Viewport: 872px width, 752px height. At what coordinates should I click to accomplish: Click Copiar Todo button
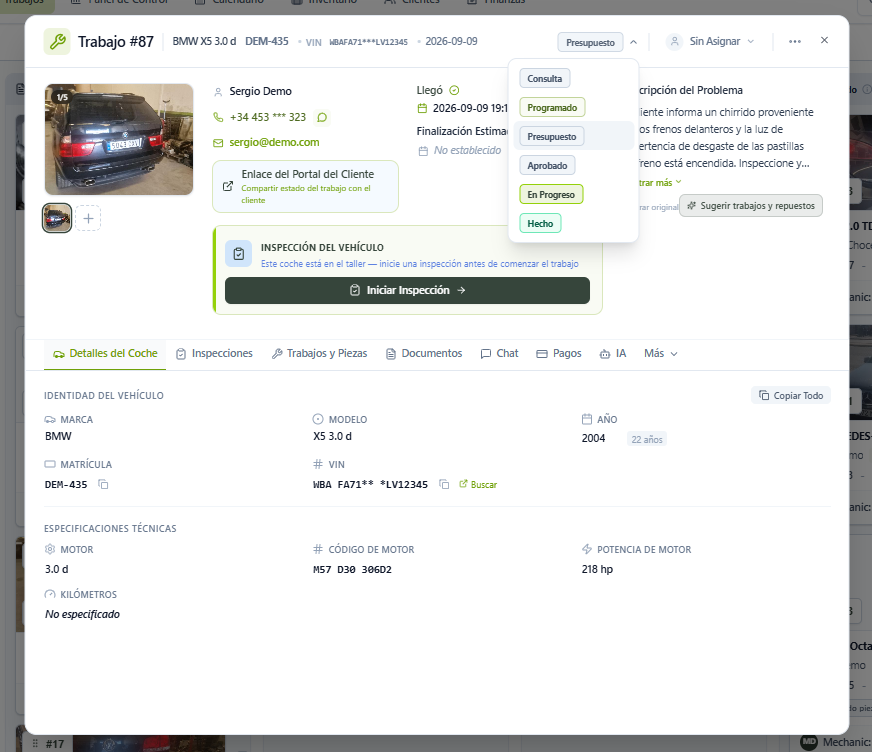(791, 395)
